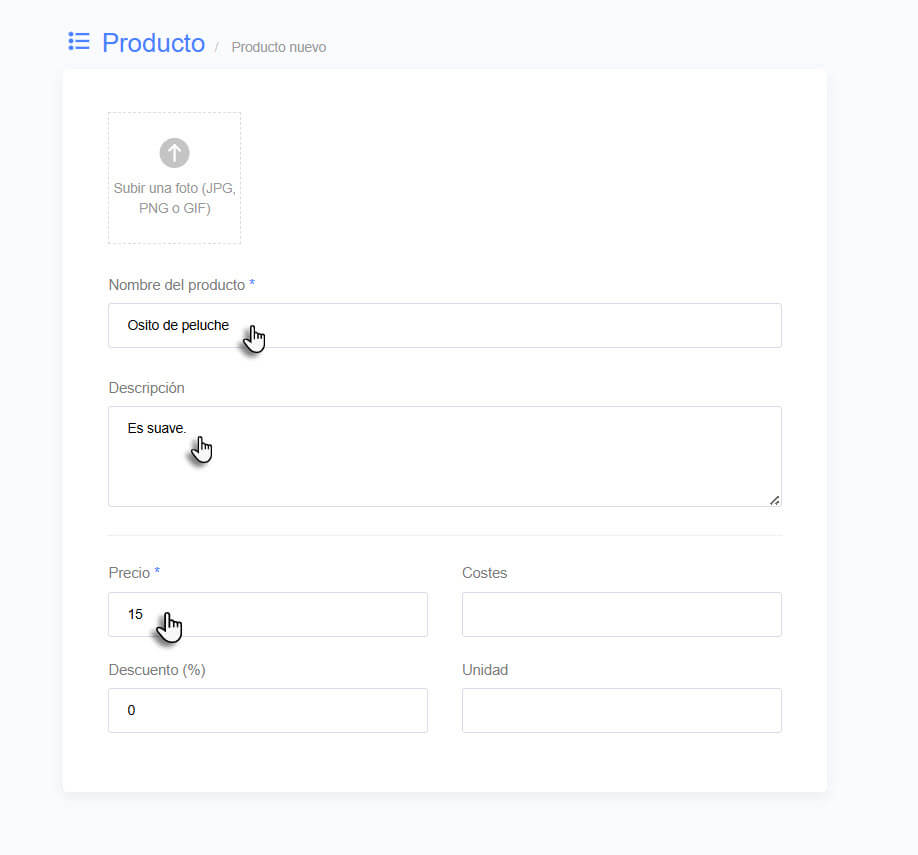The image size is (918, 855).
Task: Focus the Nombre del producto field
Action: (445, 326)
